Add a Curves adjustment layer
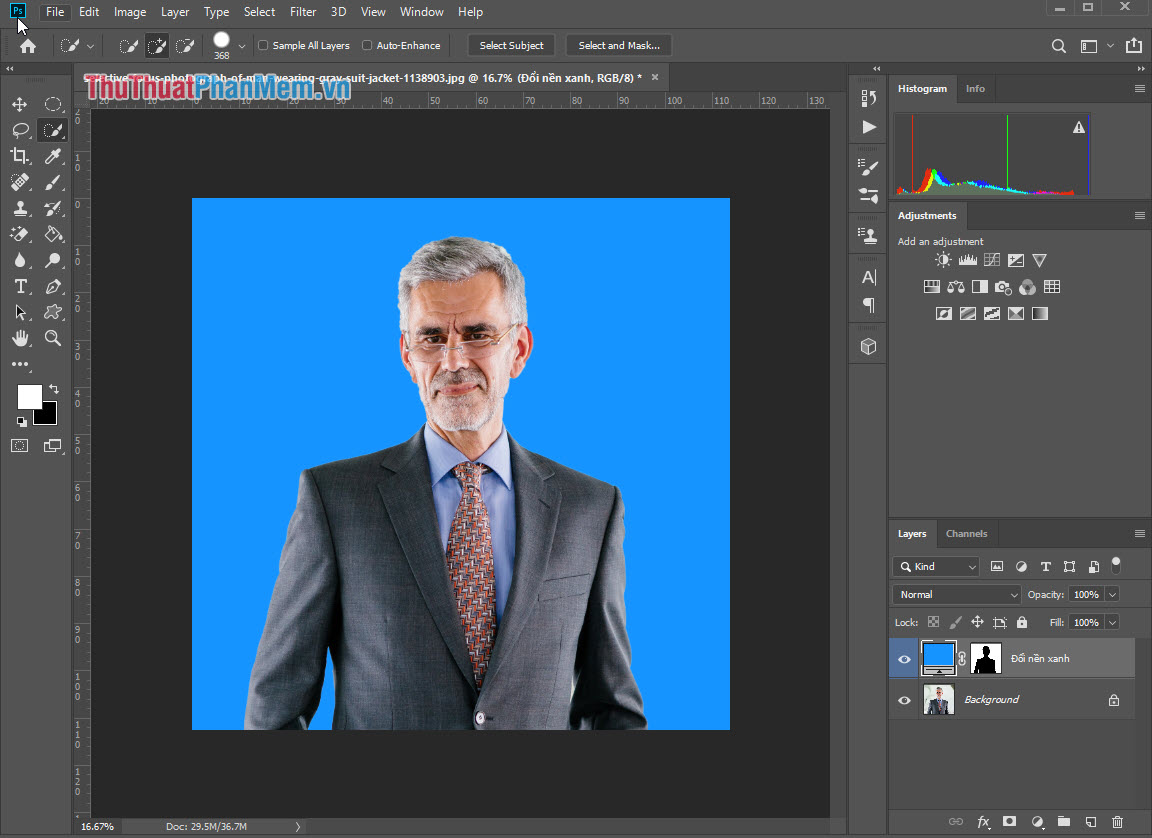 coord(991,259)
